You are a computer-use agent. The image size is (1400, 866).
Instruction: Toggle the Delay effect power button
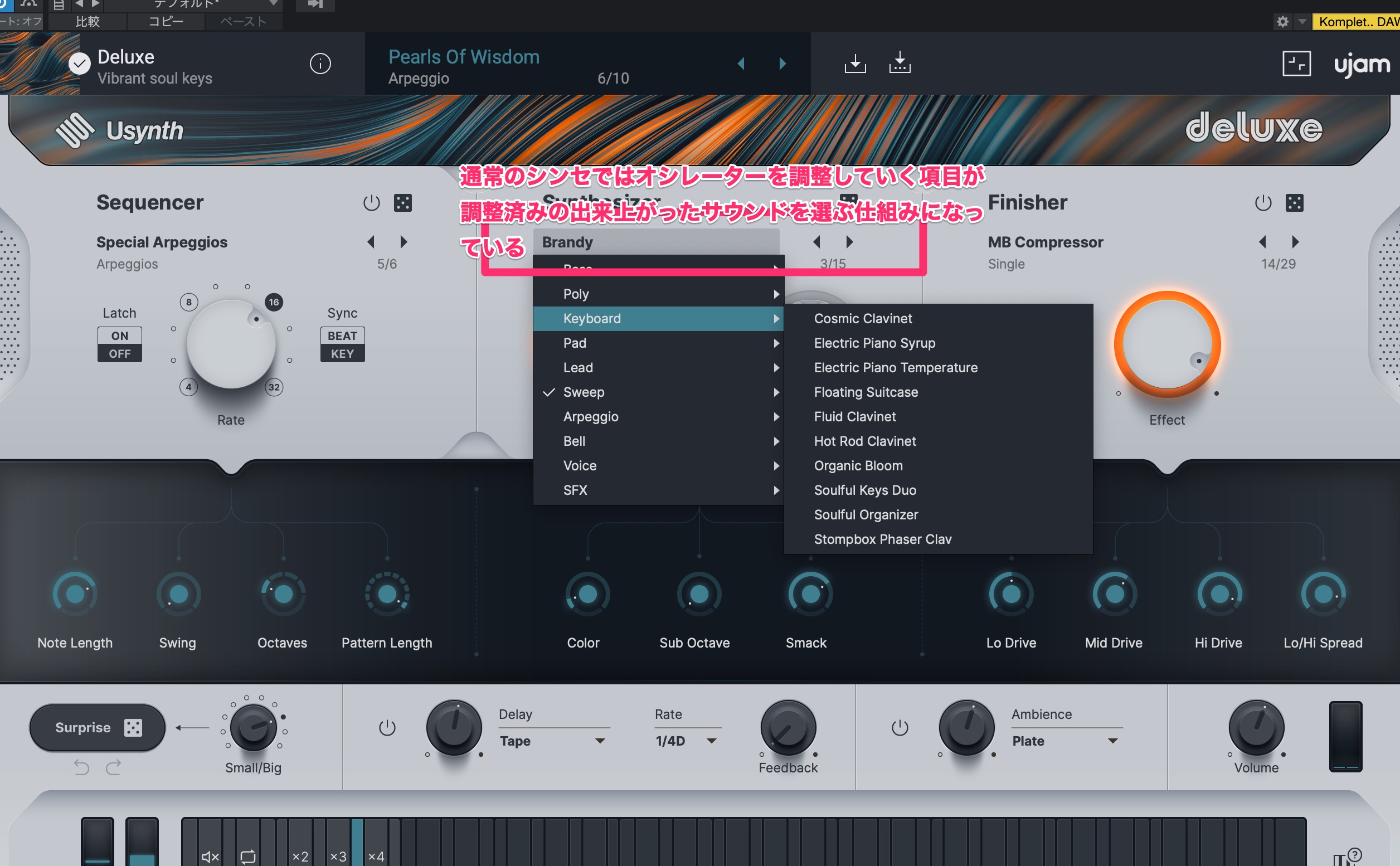pos(387,728)
